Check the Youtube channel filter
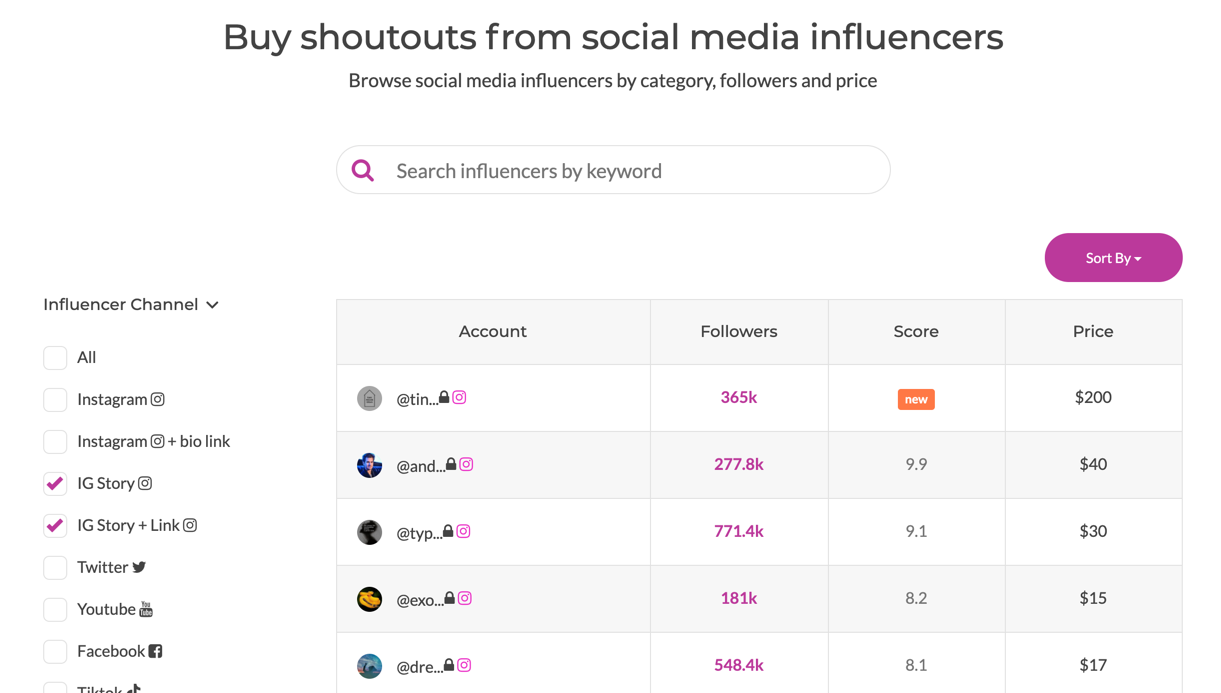This screenshot has height=693, width=1221. (x=55, y=609)
